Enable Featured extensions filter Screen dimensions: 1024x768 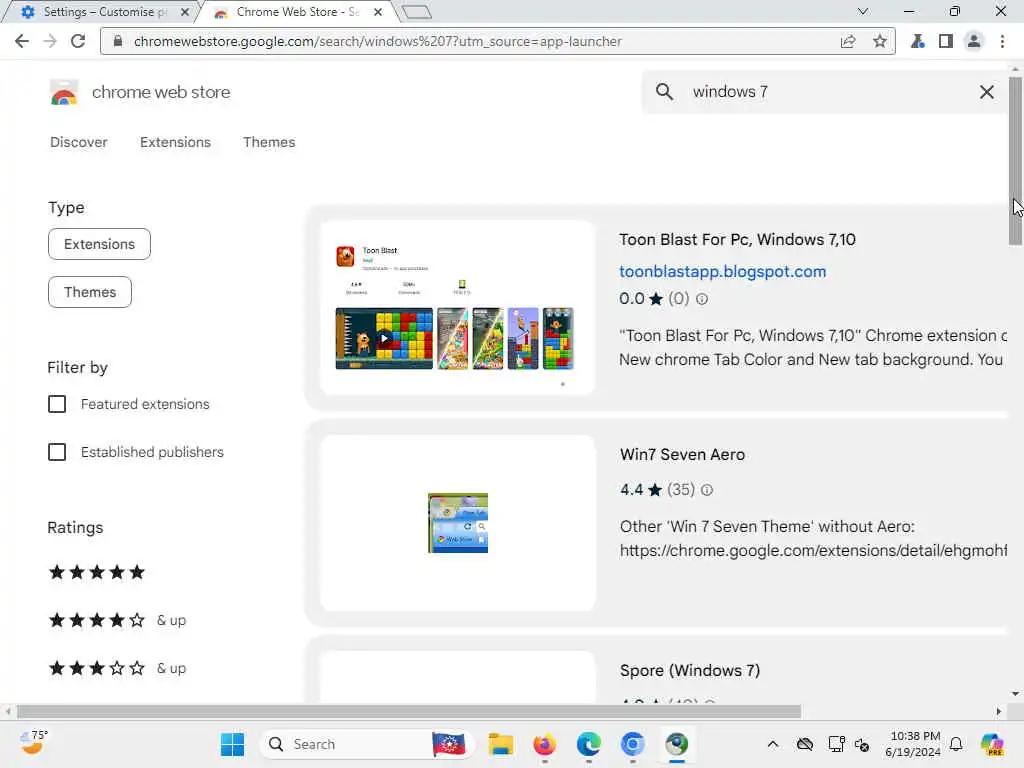point(57,404)
